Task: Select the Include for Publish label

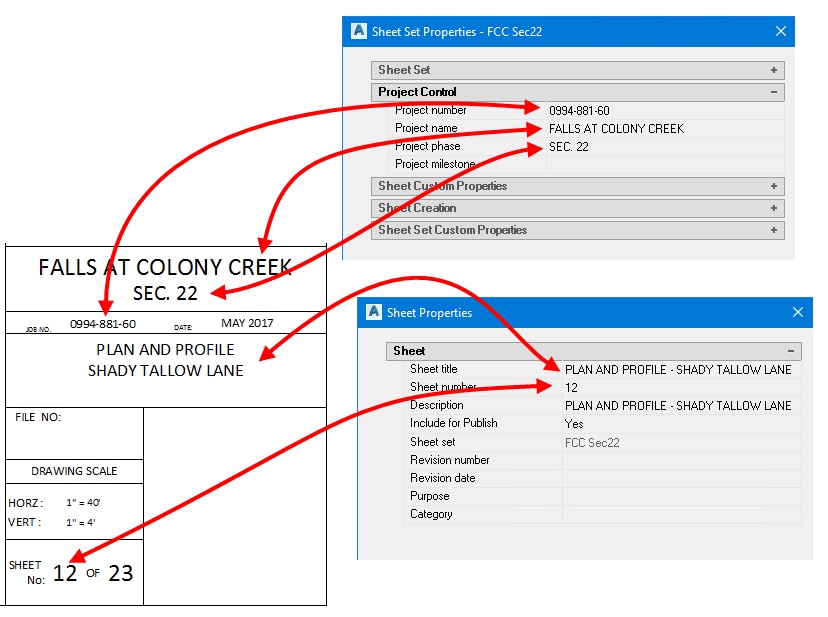Action: pos(454,423)
